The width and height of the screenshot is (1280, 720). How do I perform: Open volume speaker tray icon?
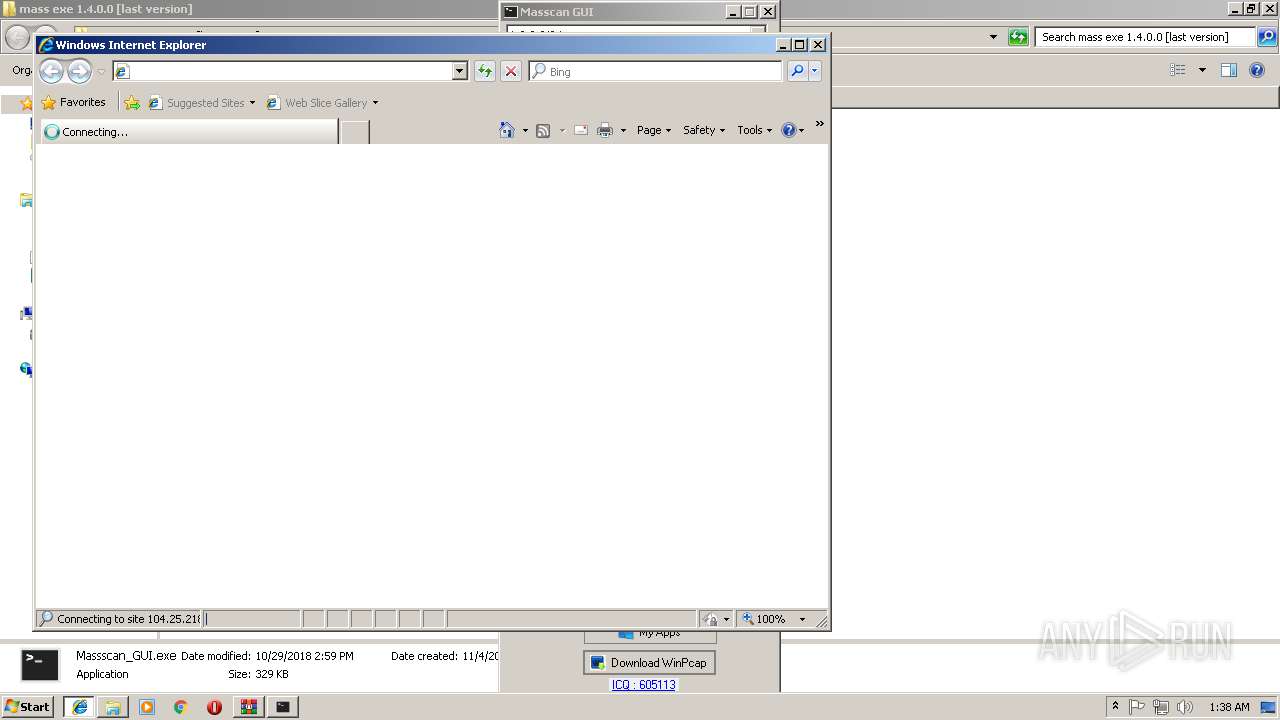[x=1185, y=707]
